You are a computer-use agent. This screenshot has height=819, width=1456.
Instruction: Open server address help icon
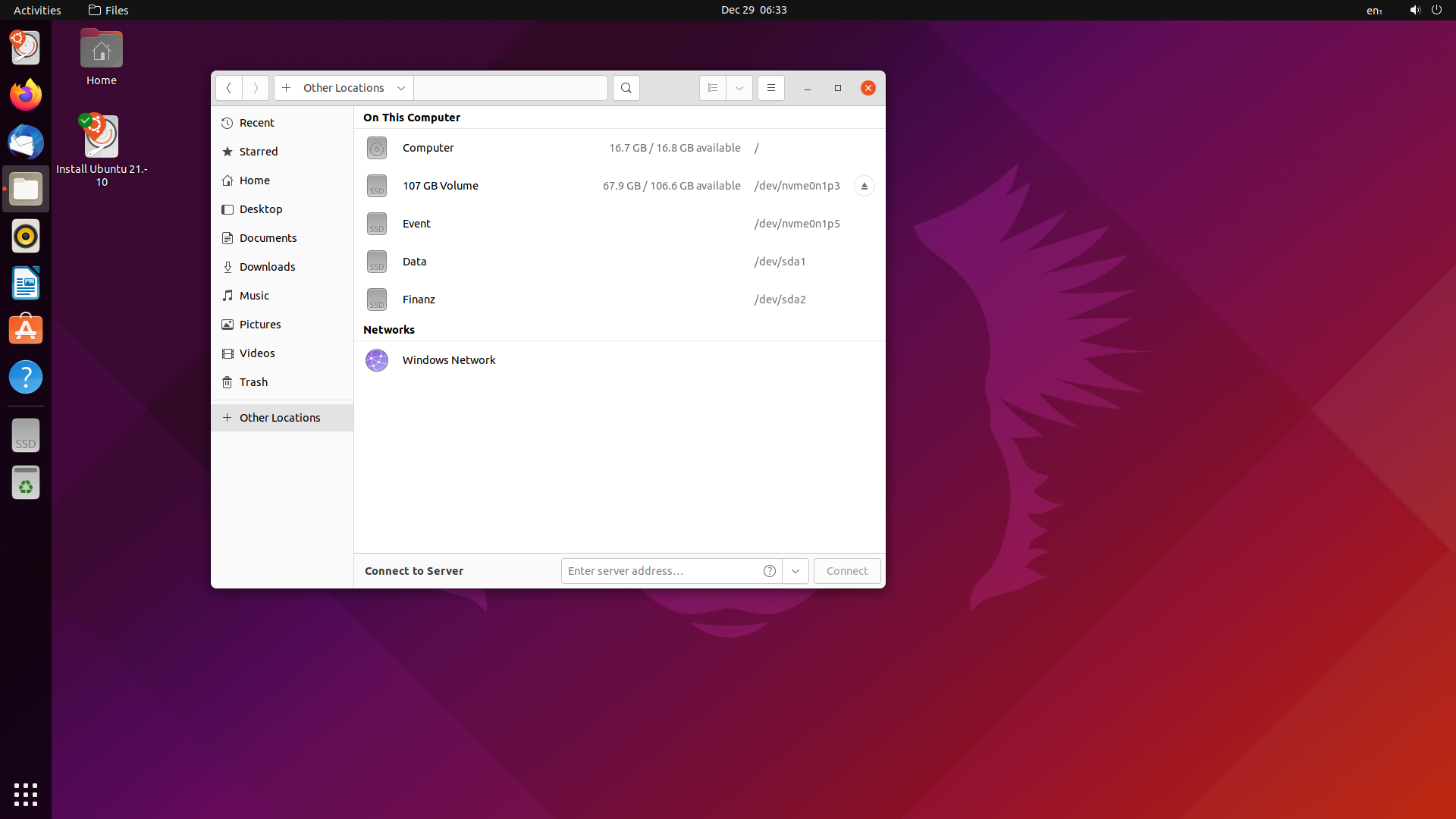click(769, 571)
